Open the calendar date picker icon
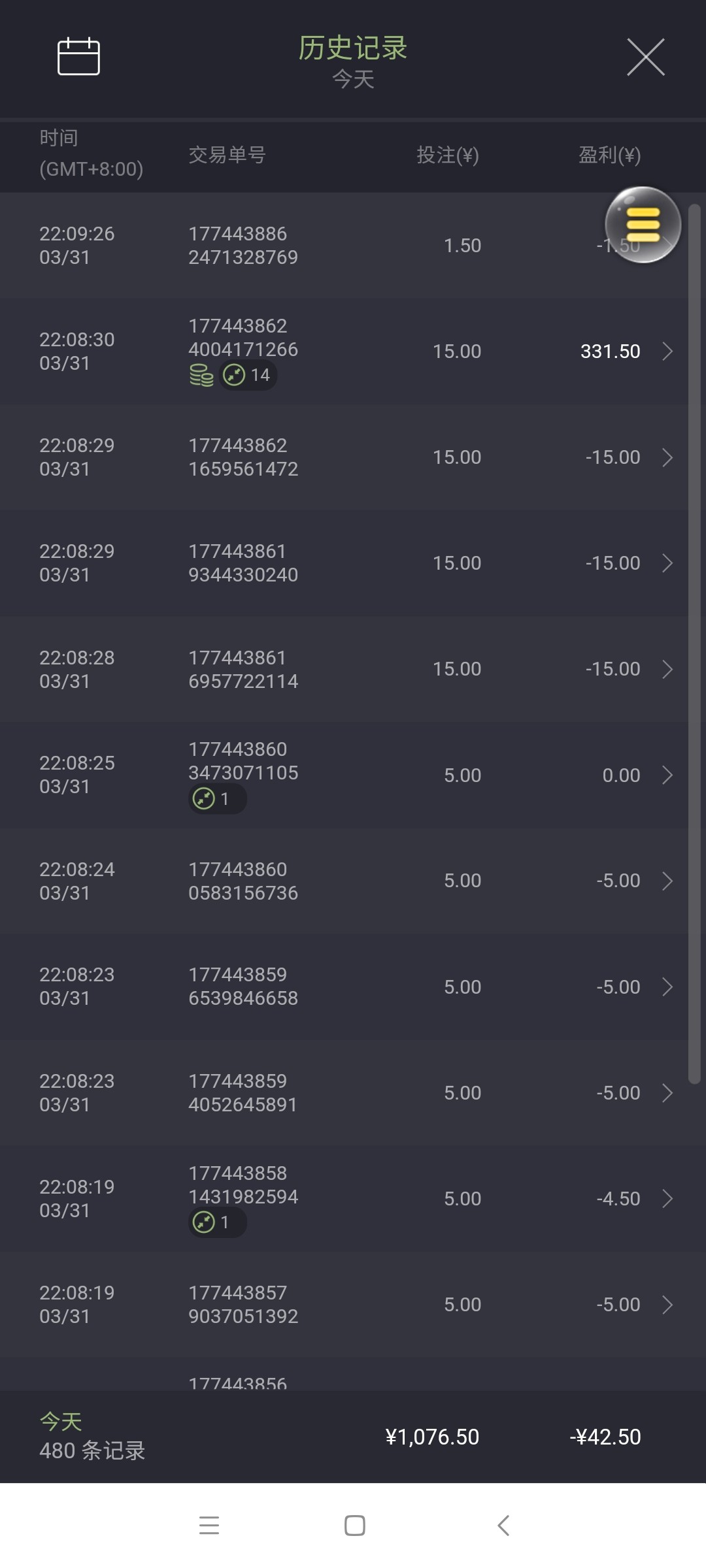706x1568 pixels. click(x=78, y=57)
